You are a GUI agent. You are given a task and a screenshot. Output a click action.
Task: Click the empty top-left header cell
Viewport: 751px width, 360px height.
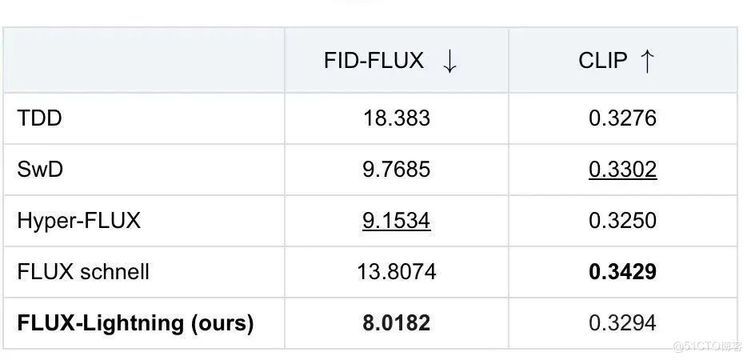tap(144, 60)
